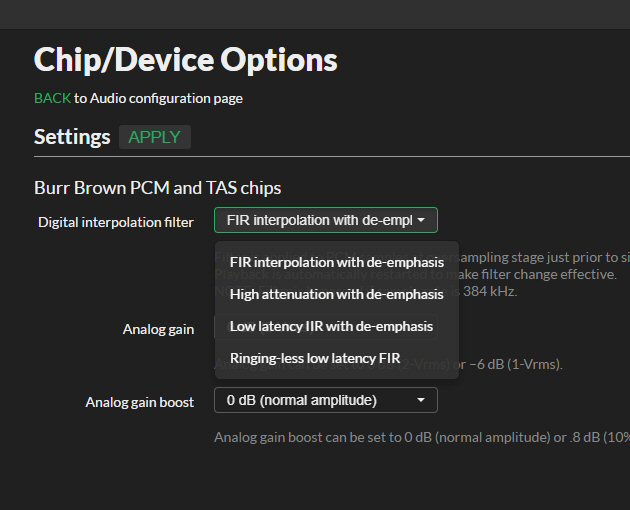Click the arrow icon on Analog gain boost
Screen dimensions: 630x510
(421, 400)
